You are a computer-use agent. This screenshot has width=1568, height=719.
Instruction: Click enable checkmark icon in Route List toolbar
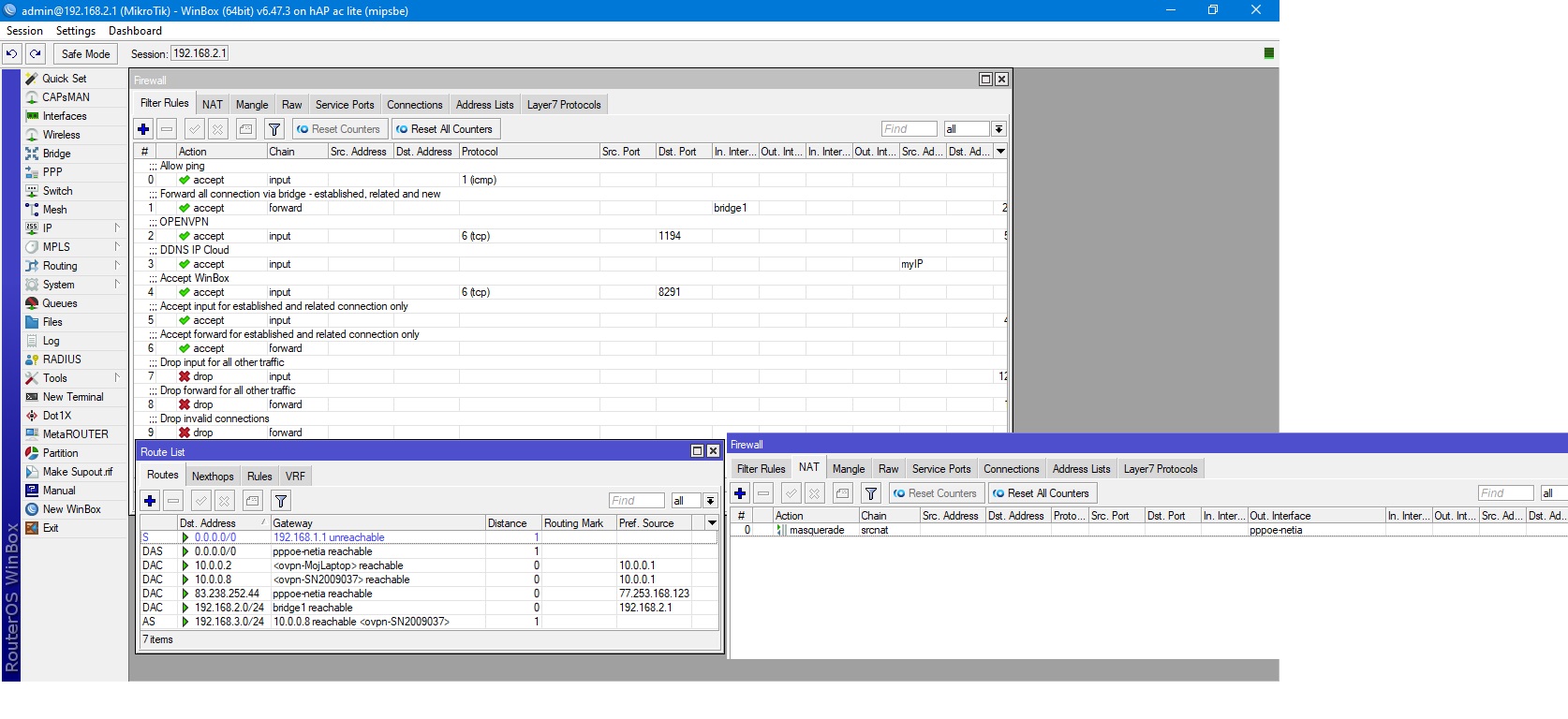[200, 501]
